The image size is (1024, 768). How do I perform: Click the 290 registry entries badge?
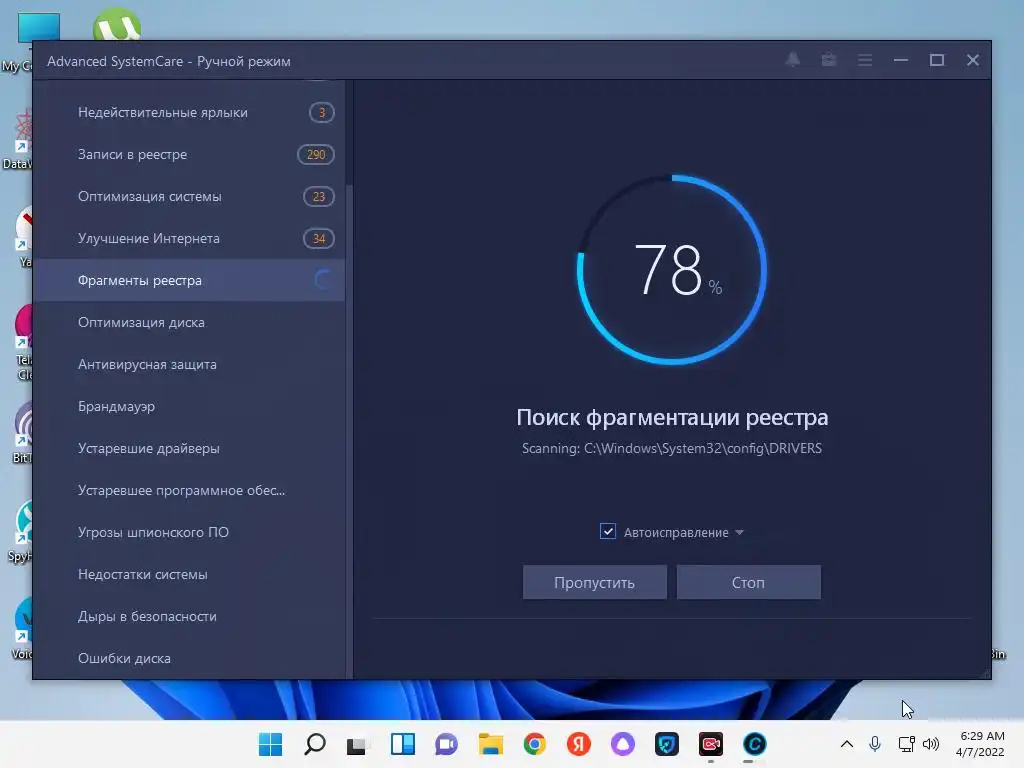(x=315, y=155)
